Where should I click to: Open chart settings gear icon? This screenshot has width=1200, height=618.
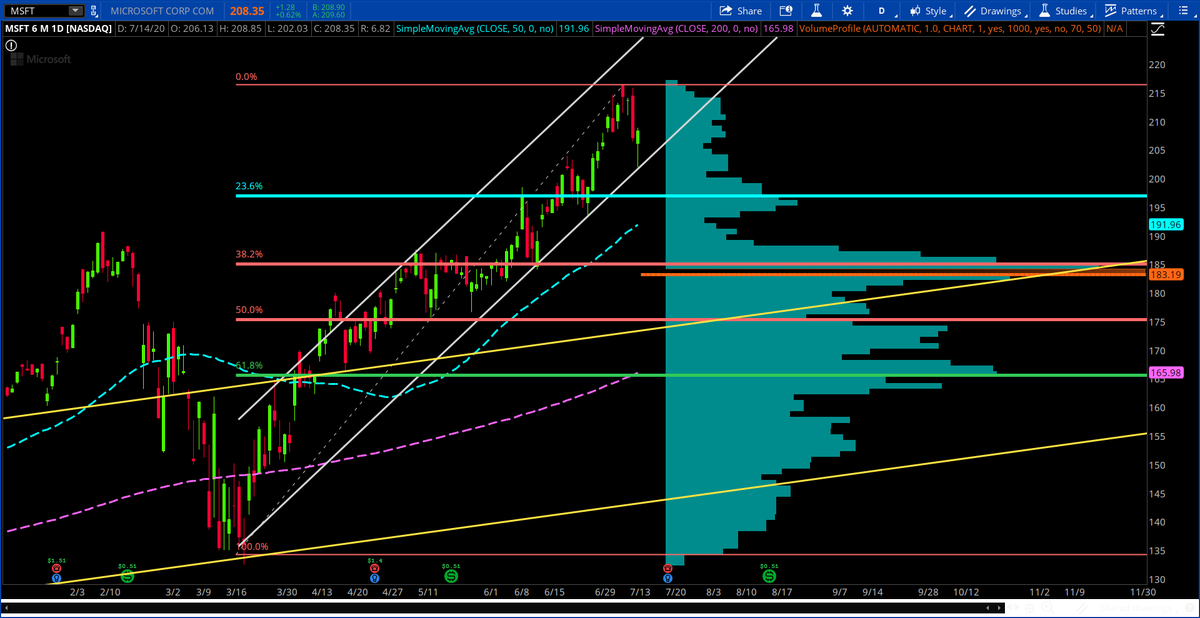point(847,11)
